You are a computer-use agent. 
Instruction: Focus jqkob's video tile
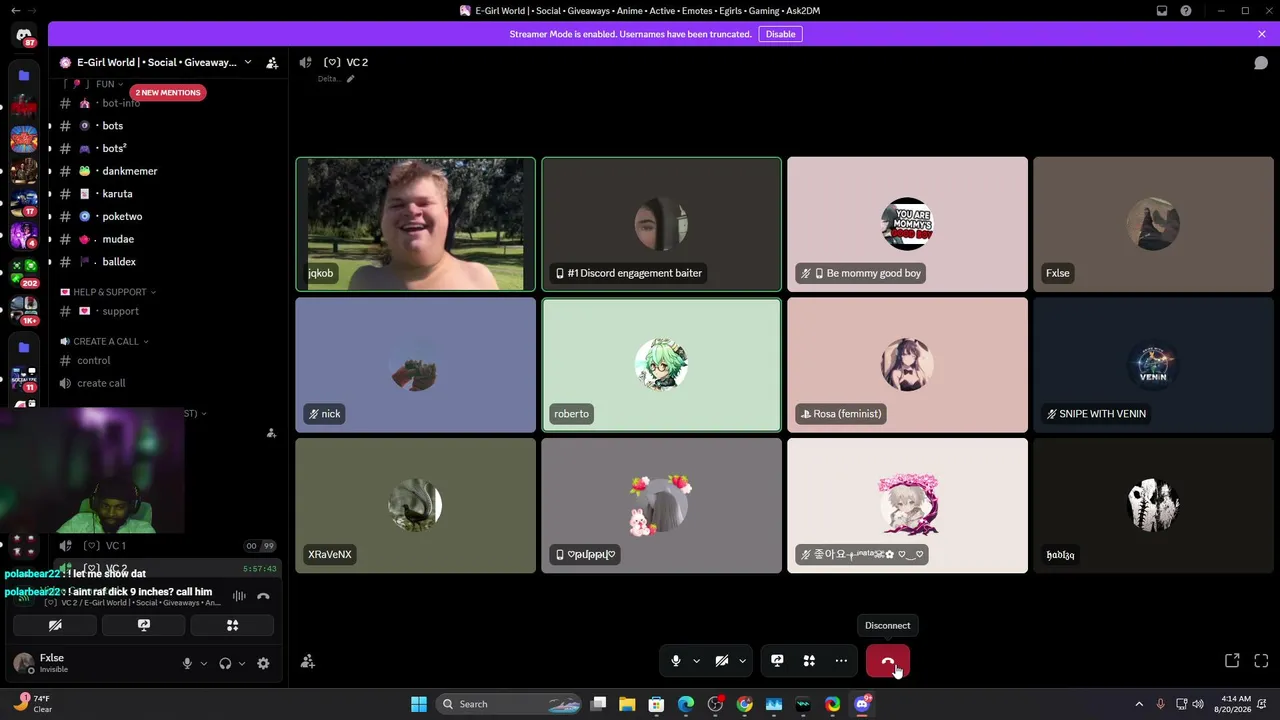click(x=415, y=224)
